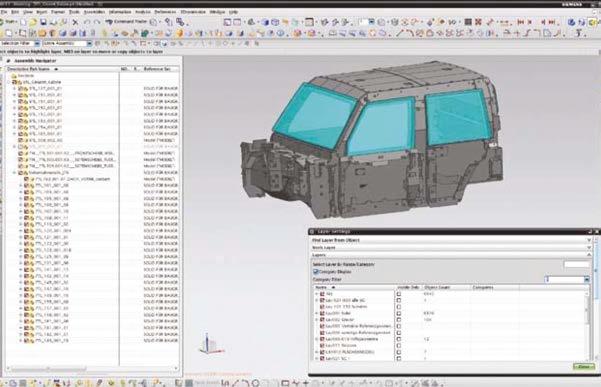Toggle Visible Only checkbox for Hilfsgeometrie layer

point(399,339)
